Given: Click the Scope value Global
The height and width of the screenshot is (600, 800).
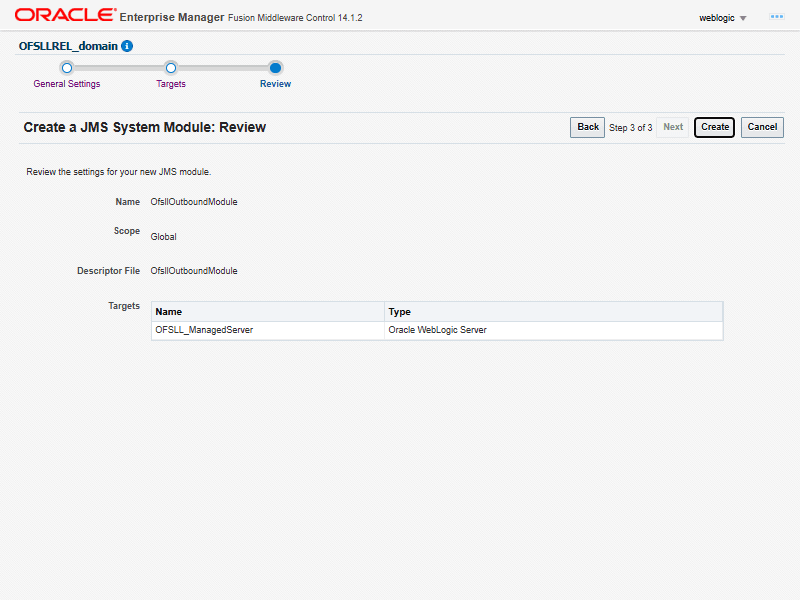Looking at the screenshot, I should point(163,237).
